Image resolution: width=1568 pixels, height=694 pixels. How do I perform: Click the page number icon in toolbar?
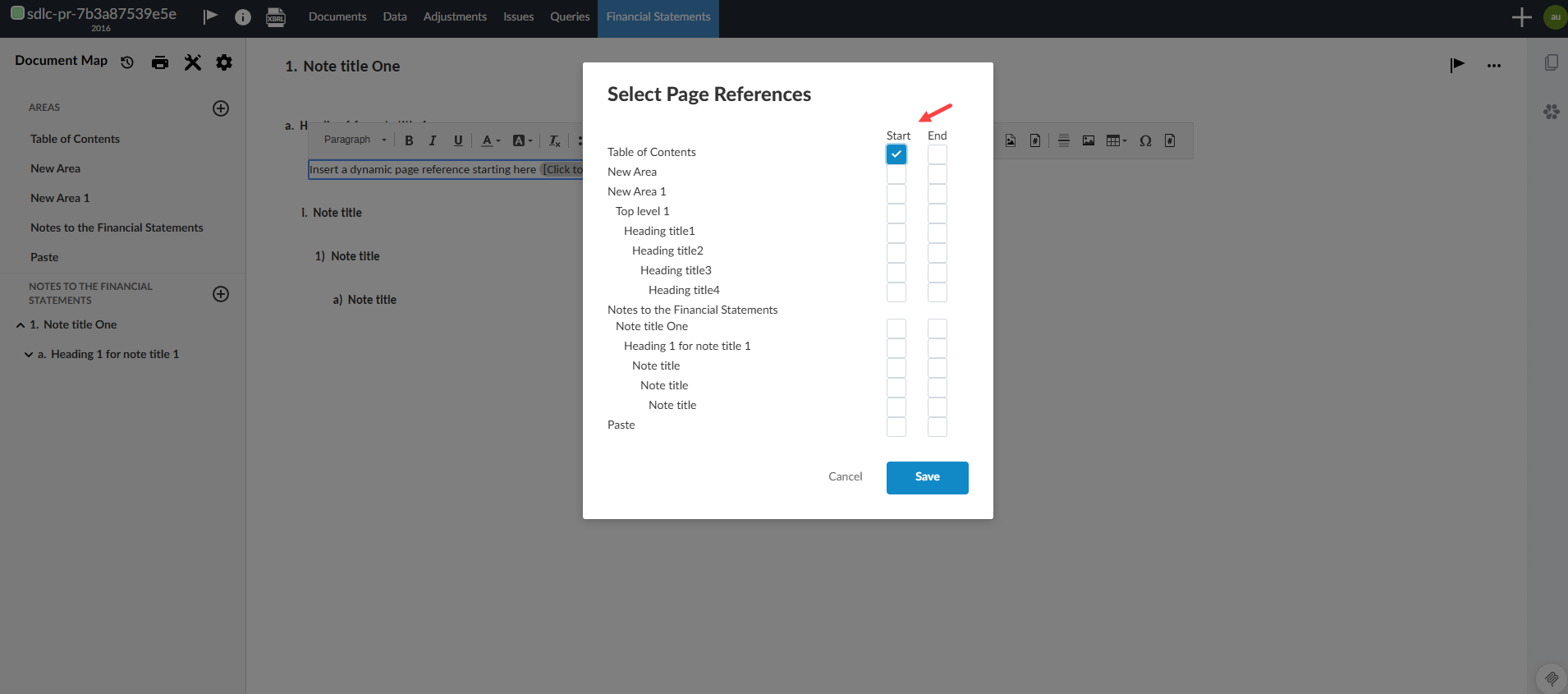(x=1035, y=140)
